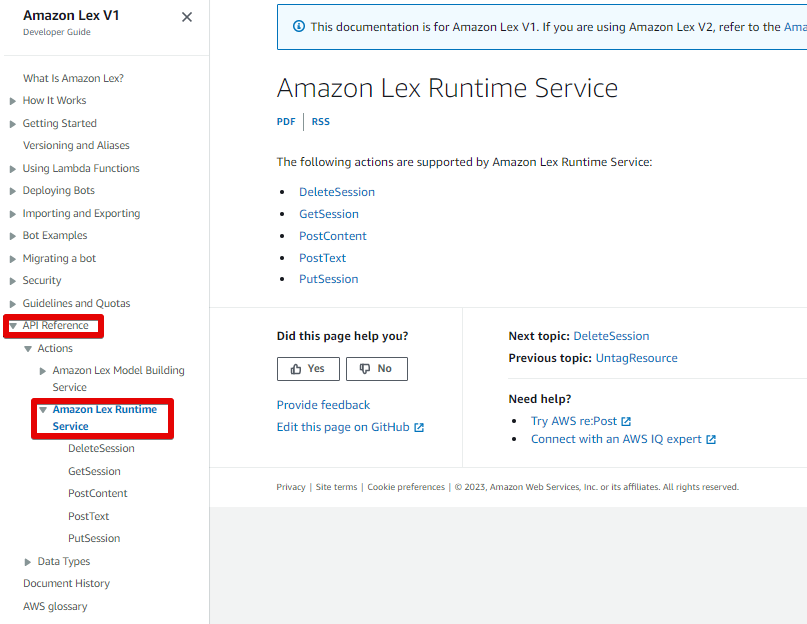Expand the Data Types tree node

(x=28, y=562)
